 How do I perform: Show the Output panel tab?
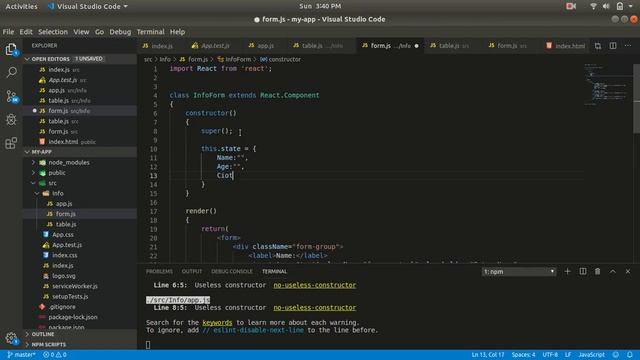pos(191,271)
